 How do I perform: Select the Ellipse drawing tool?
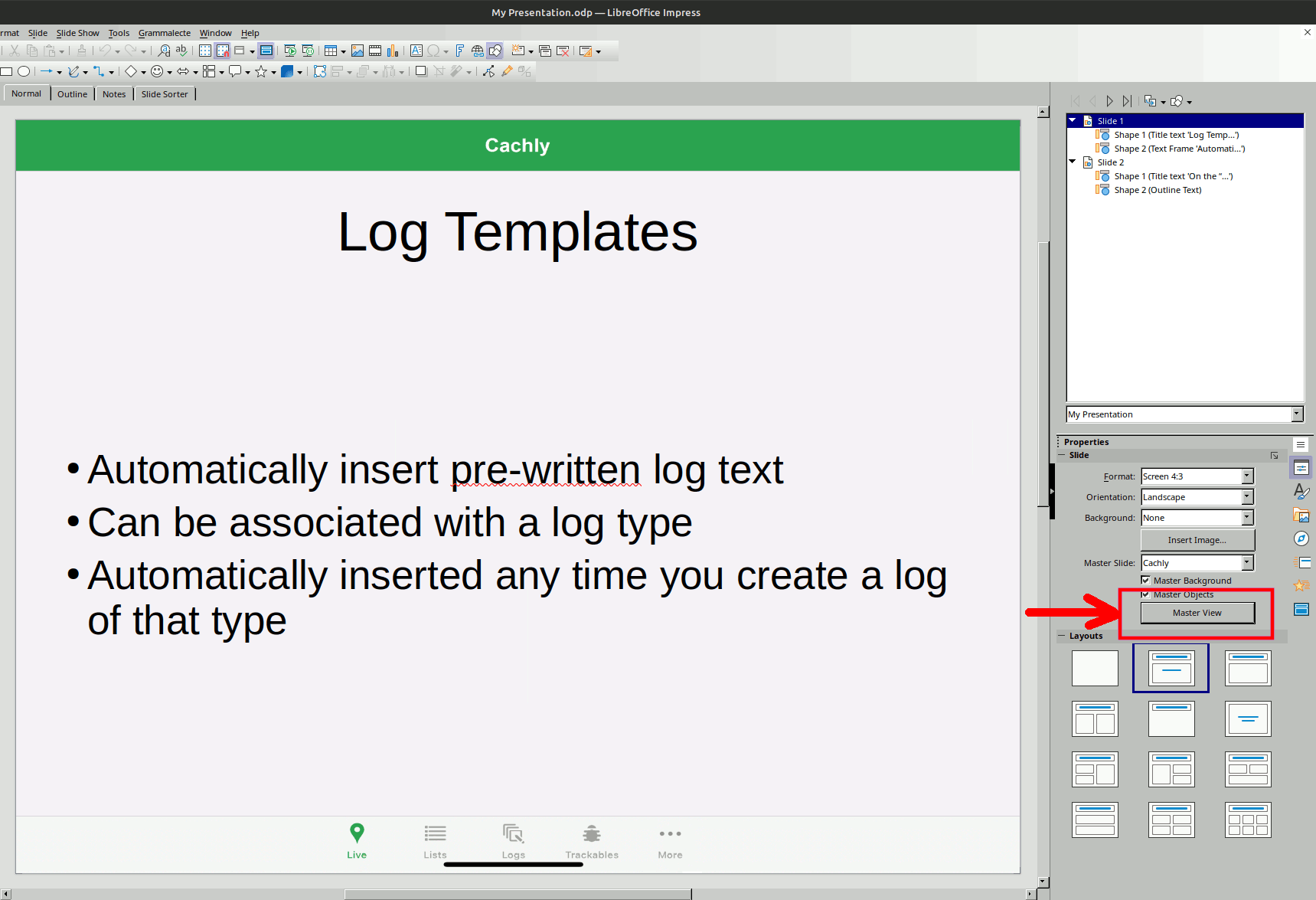coord(24,71)
